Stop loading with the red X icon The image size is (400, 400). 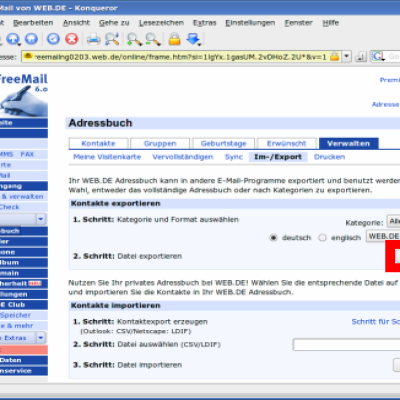tap(71, 39)
